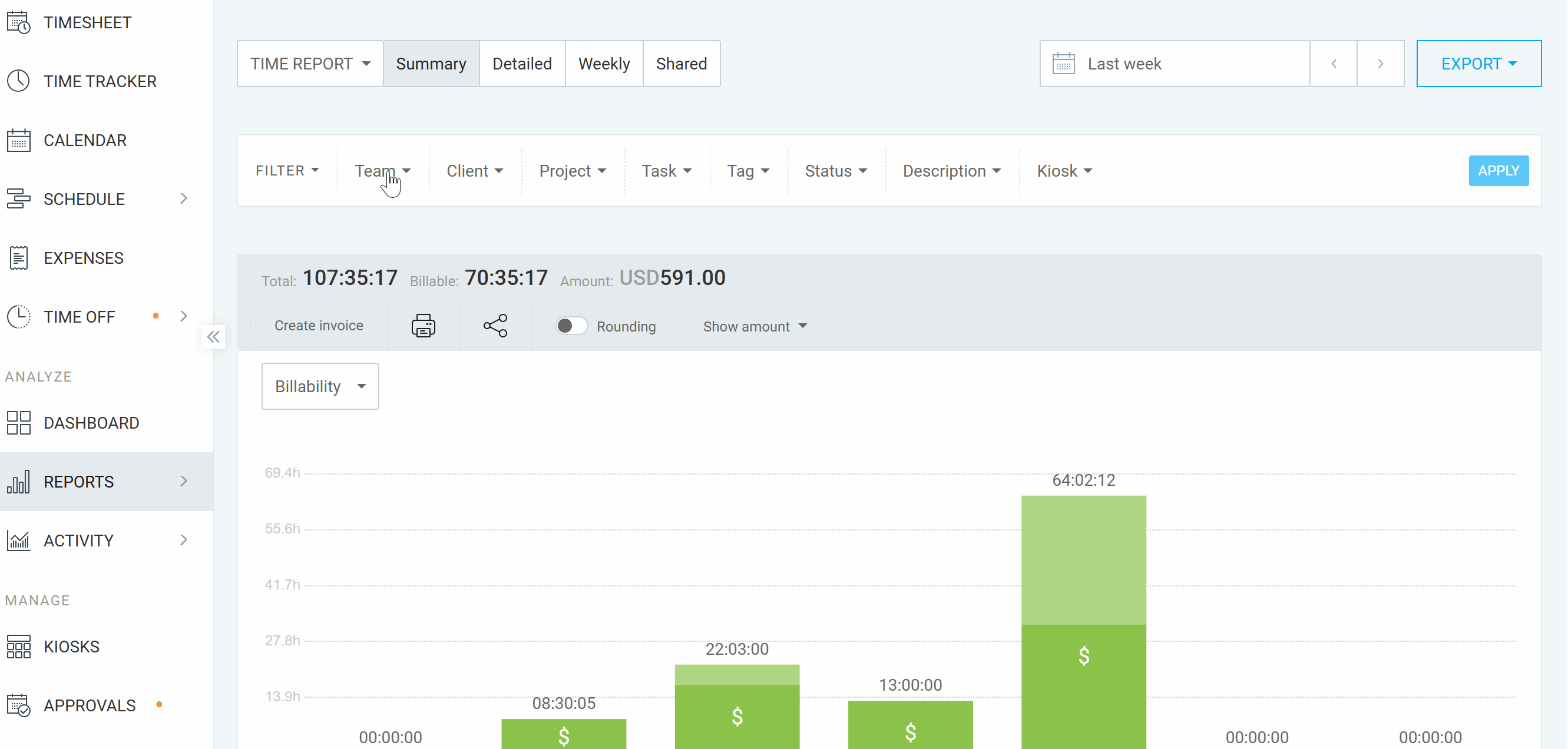Print the report using printer icon
Screen dimensions: 1568x749
click(423, 326)
